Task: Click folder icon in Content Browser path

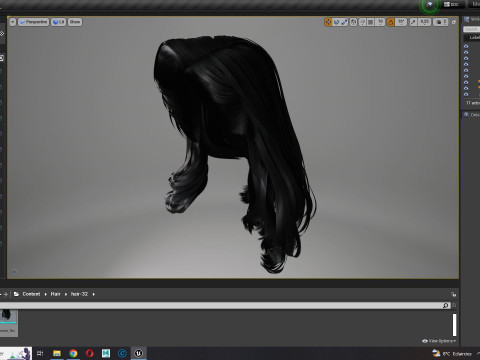Action: click(16, 294)
